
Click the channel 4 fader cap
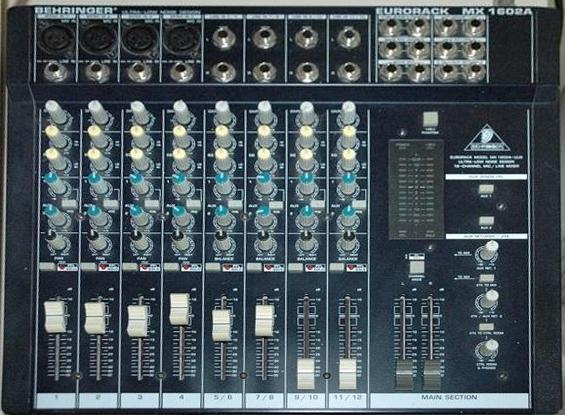pyautogui.click(x=179, y=309)
